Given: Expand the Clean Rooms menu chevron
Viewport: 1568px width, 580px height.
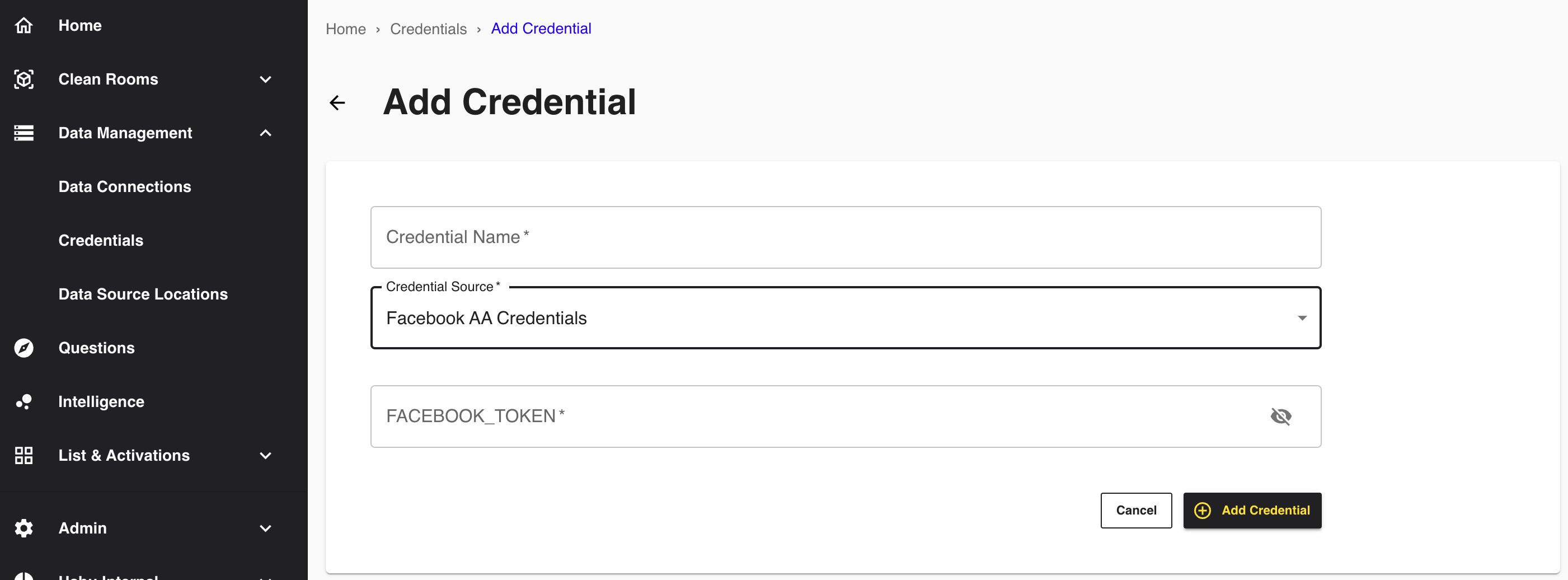Looking at the screenshot, I should (x=265, y=79).
